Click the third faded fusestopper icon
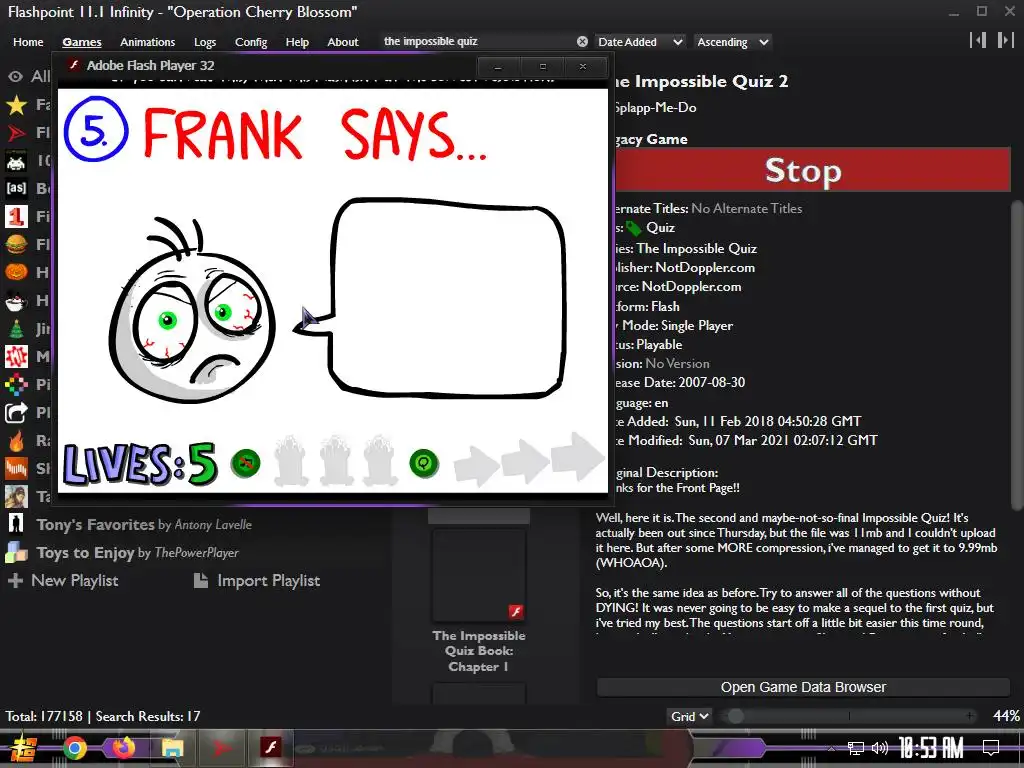 pyautogui.click(x=379, y=460)
